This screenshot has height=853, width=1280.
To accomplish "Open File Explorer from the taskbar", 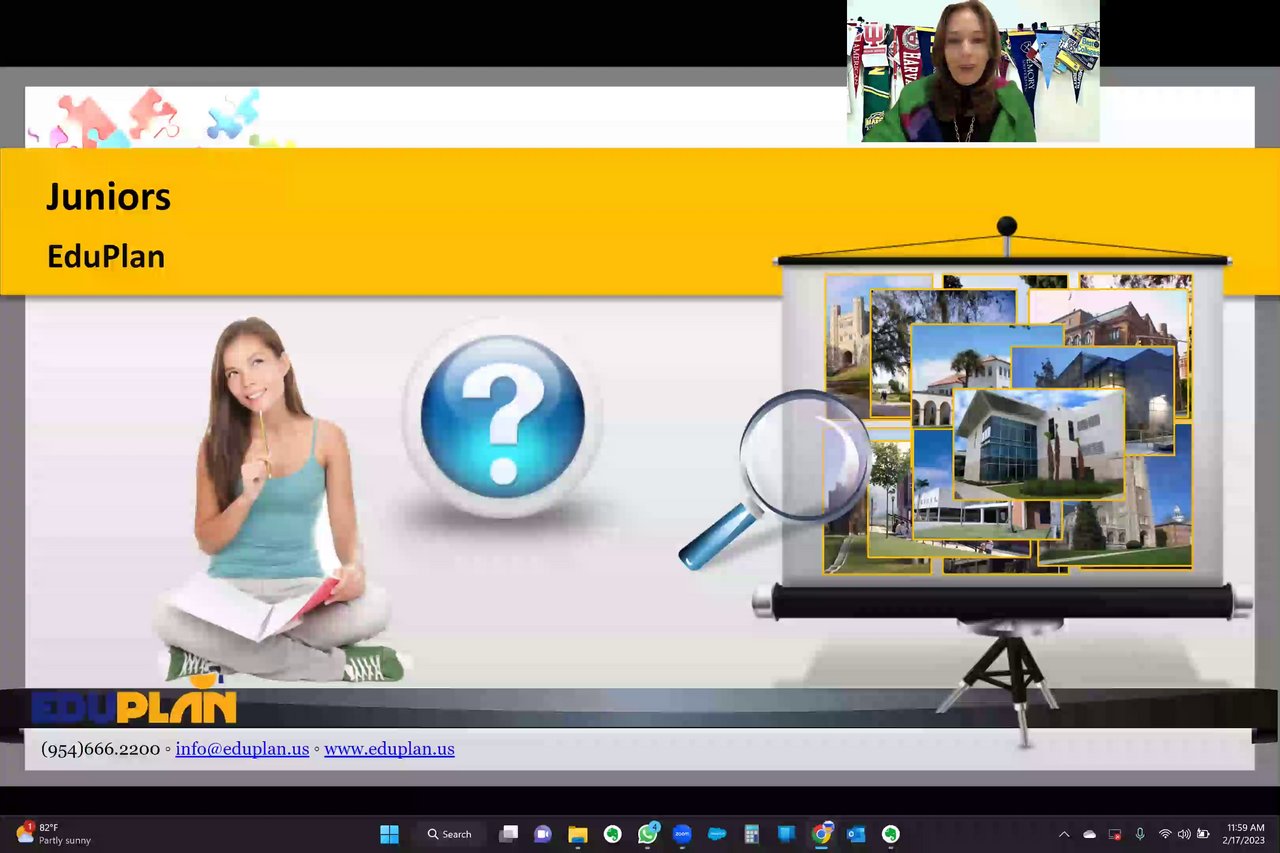I will [x=578, y=834].
